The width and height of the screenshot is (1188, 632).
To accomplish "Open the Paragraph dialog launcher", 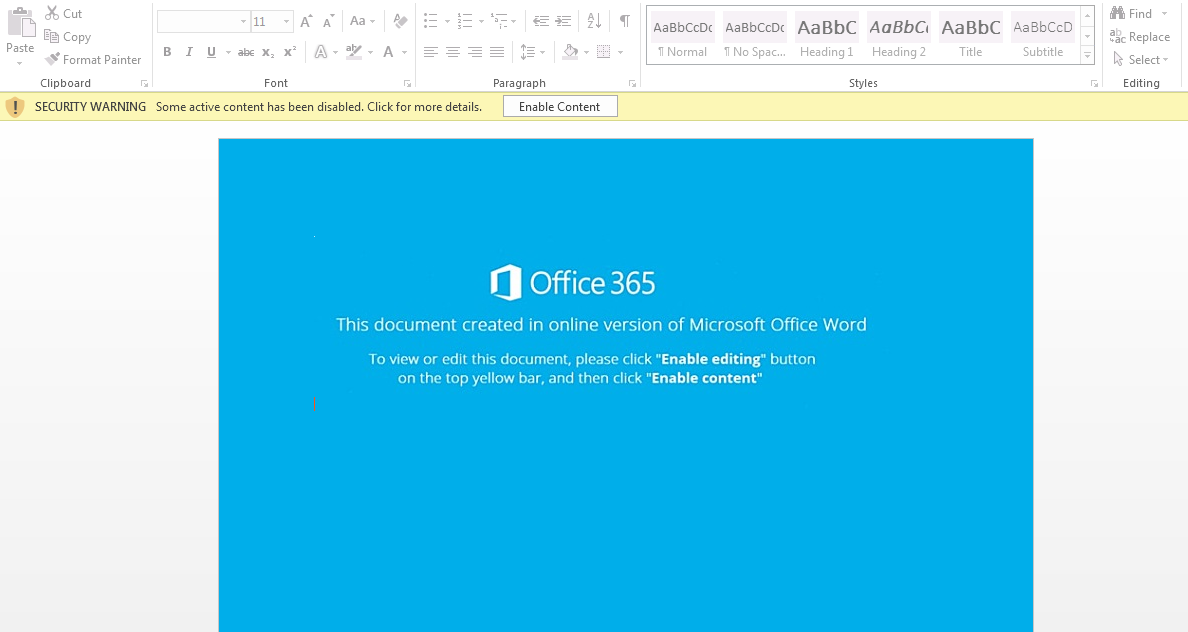I will click(633, 83).
